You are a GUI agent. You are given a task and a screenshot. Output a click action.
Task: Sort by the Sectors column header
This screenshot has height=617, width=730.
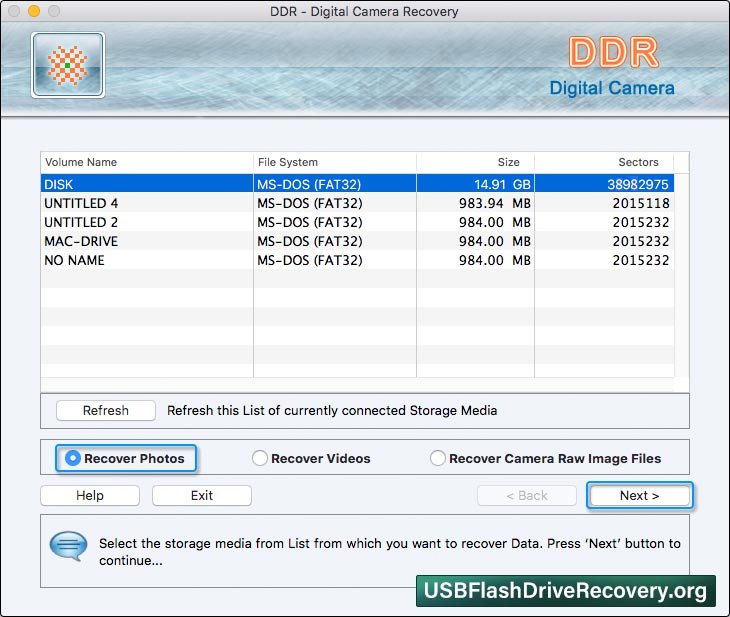604,162
